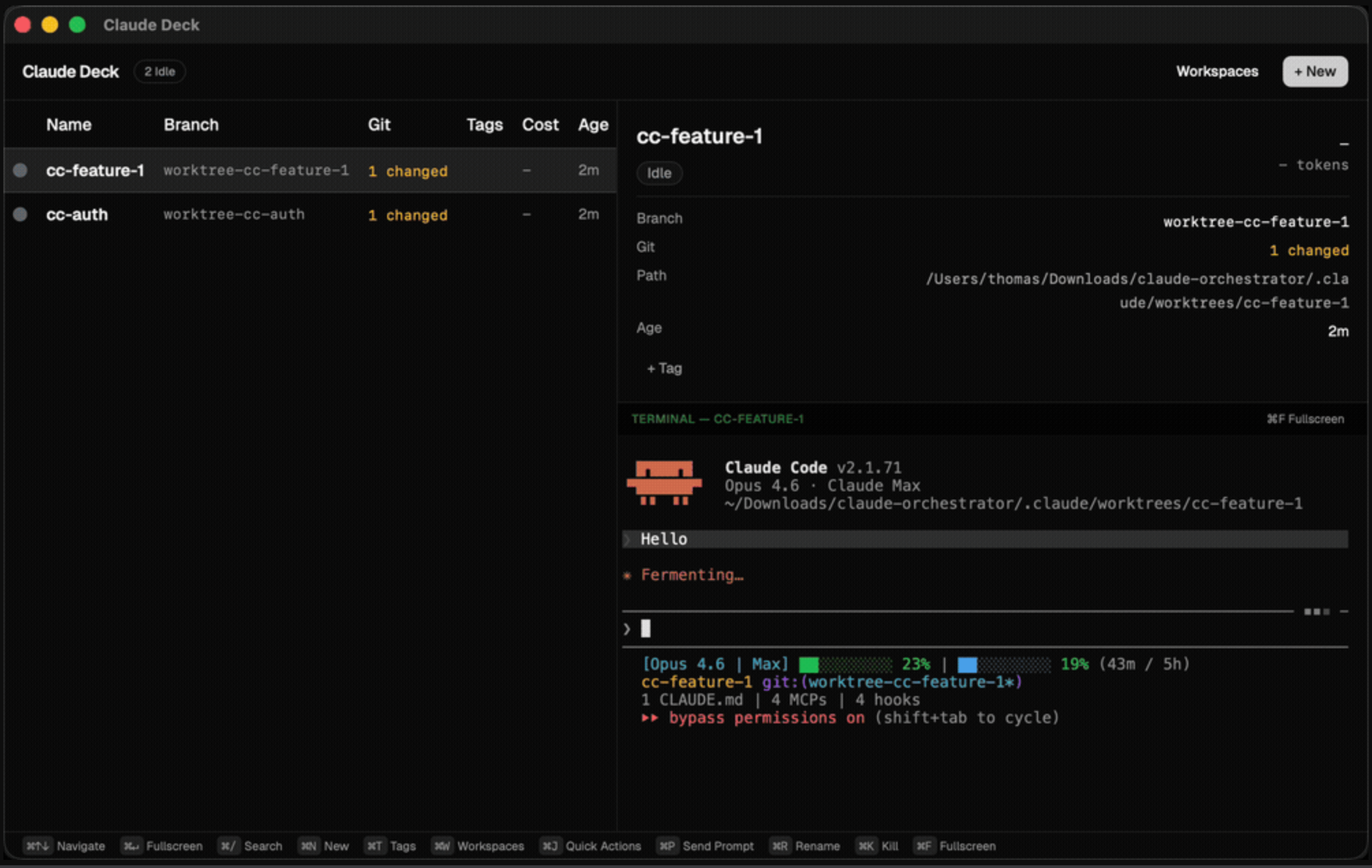Create a session with + New button
This screenshot has height=868, width=1372.
(1314, 72)
